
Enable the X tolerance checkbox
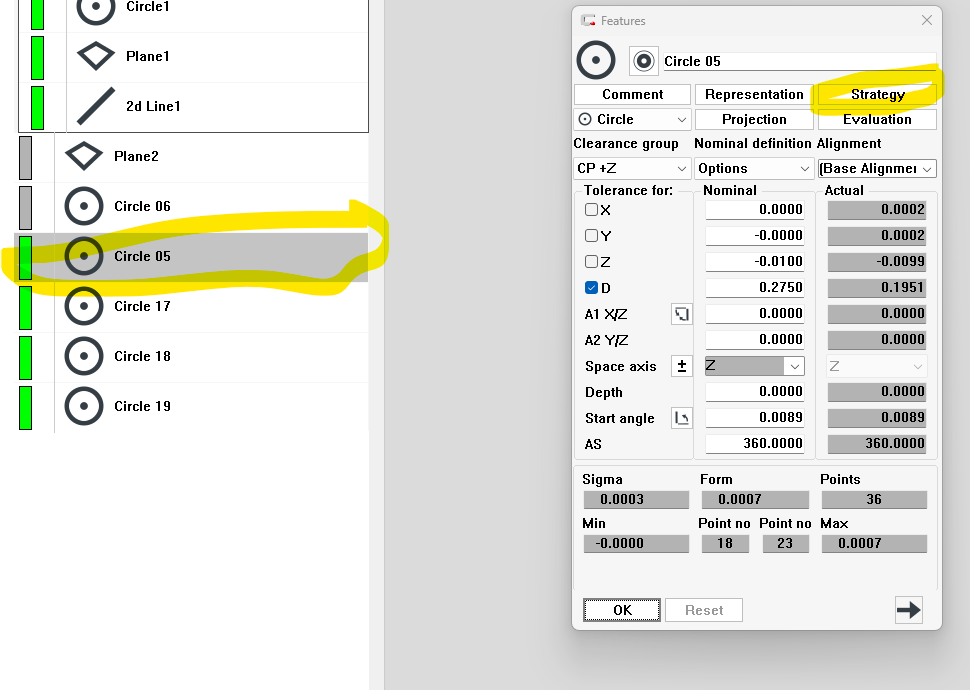591,210
